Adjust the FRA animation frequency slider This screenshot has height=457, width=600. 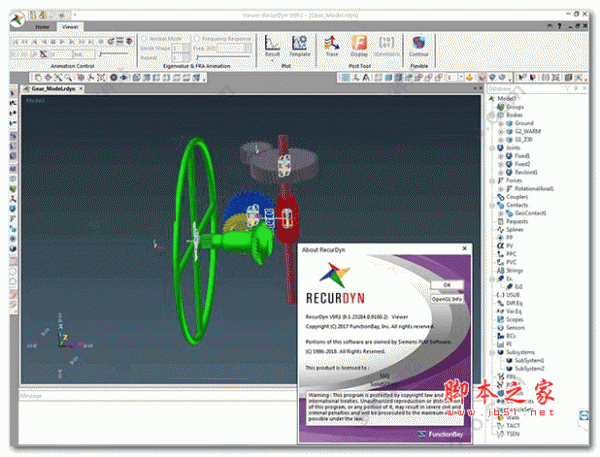pos(222,57)
